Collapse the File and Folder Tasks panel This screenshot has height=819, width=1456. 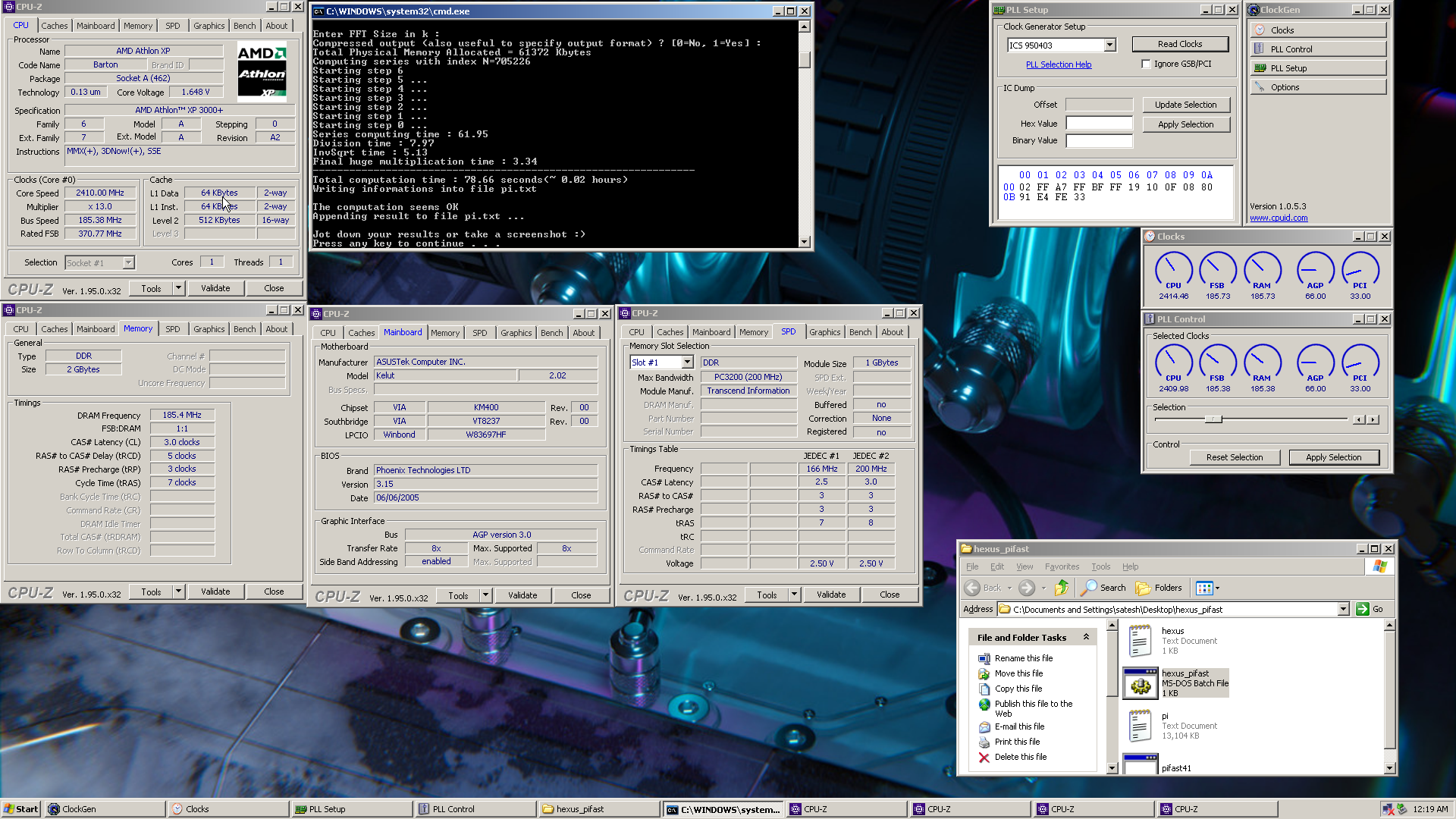[1086, 637]
